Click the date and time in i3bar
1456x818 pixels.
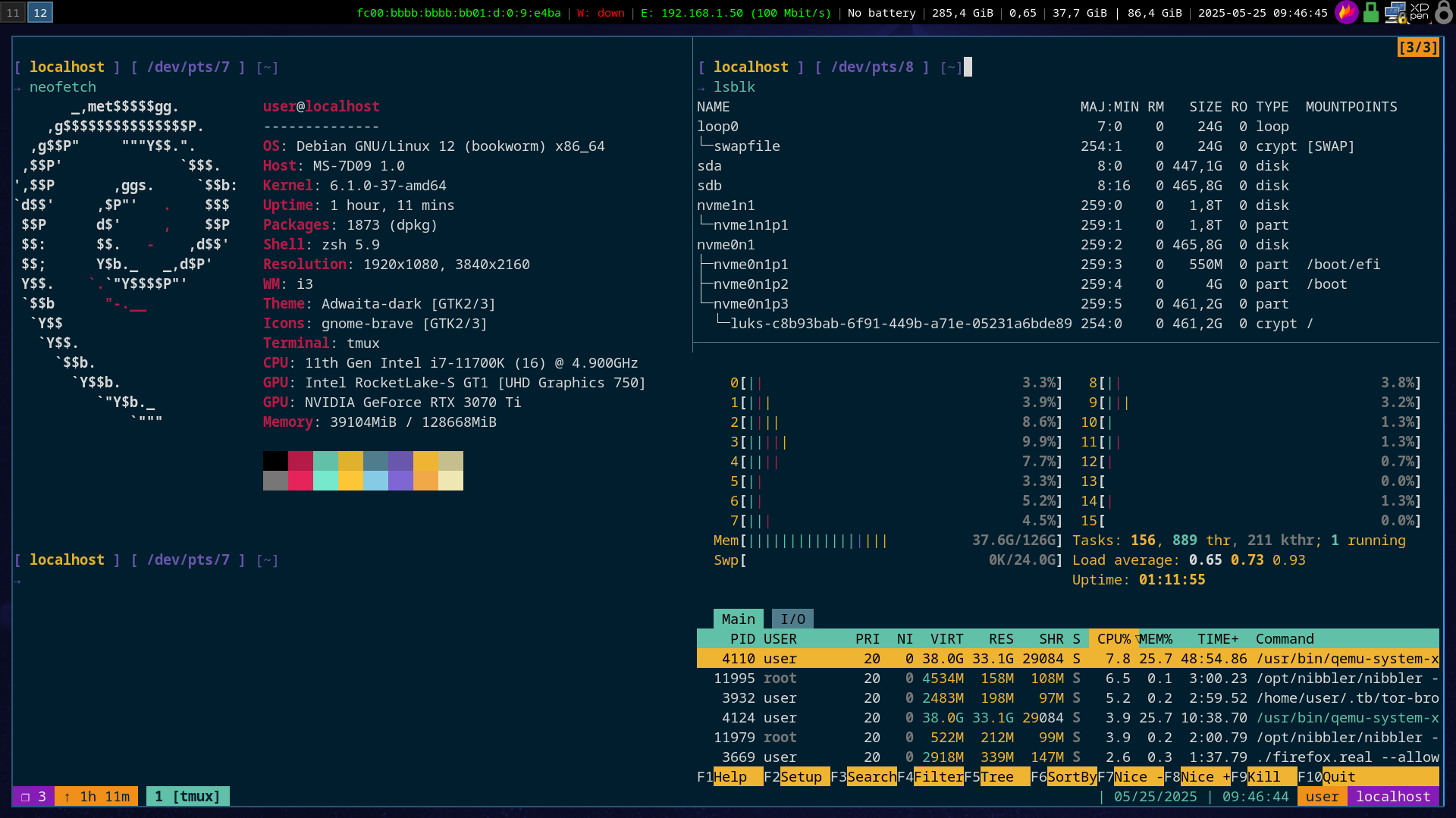pyautogui.click(x=1263, y=12)
